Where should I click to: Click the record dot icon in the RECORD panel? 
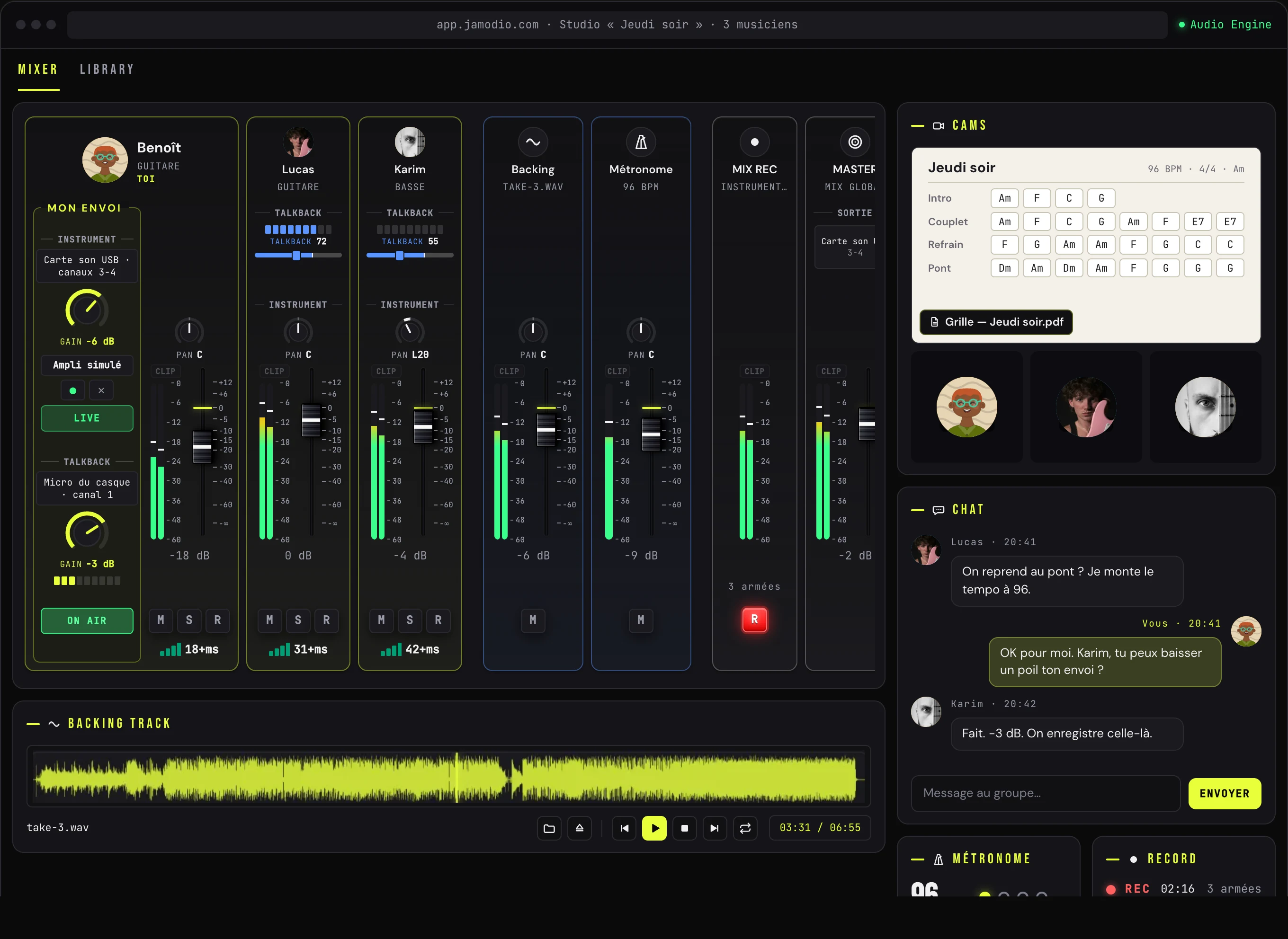pyautogui.click(x=1133, y=859)
